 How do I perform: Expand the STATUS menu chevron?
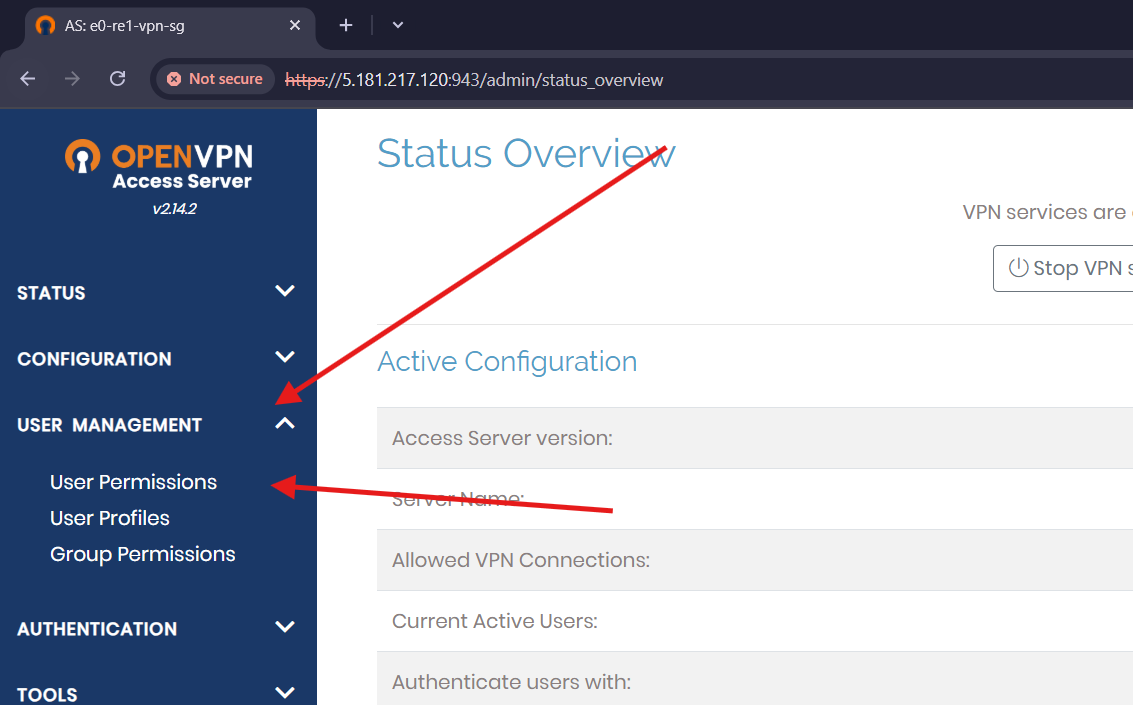pos(285,291)
